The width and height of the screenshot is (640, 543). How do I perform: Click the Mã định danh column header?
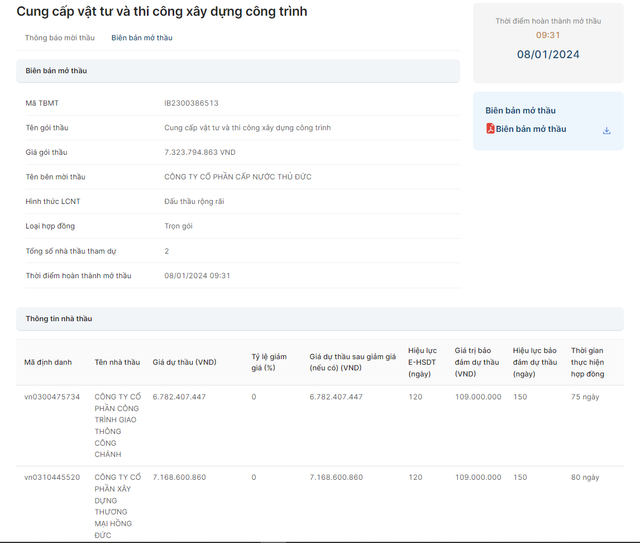pos(48,362)
